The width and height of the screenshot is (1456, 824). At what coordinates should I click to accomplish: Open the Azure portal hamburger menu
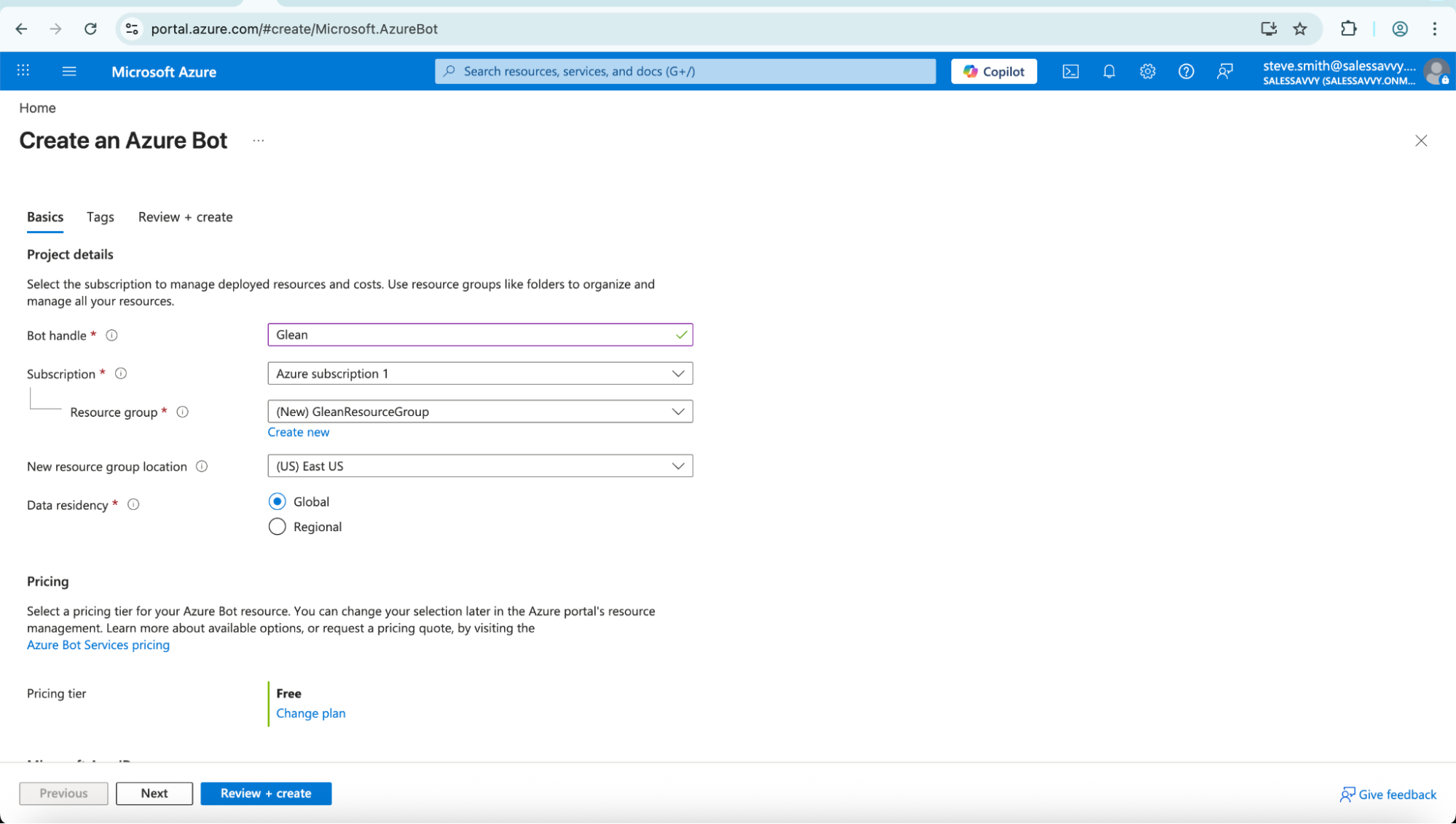click(69, 71)
